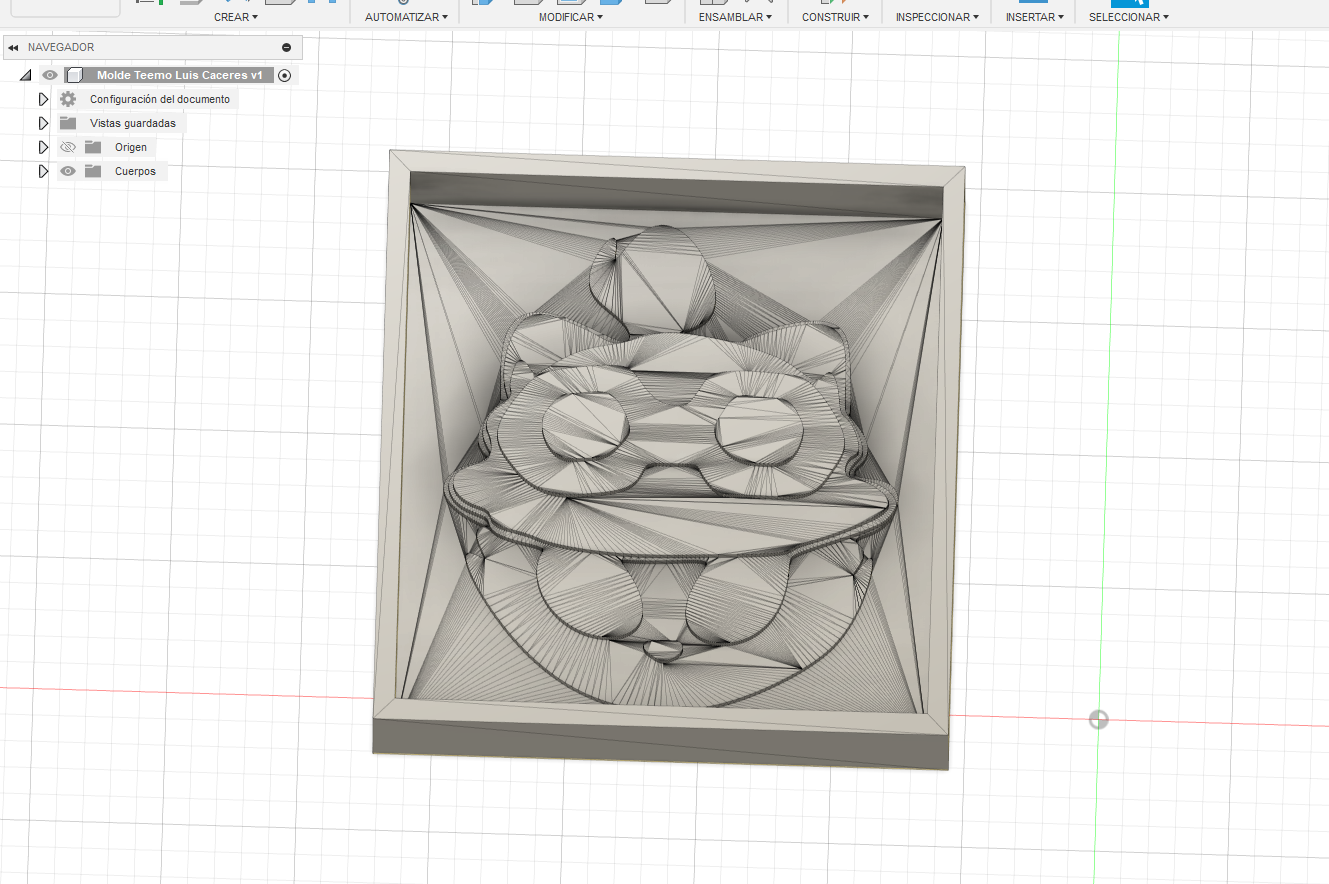Collapse the NAVEGADOR panel with double arrows
This screenshot has height=884, width=1329.
click(13, 47)
